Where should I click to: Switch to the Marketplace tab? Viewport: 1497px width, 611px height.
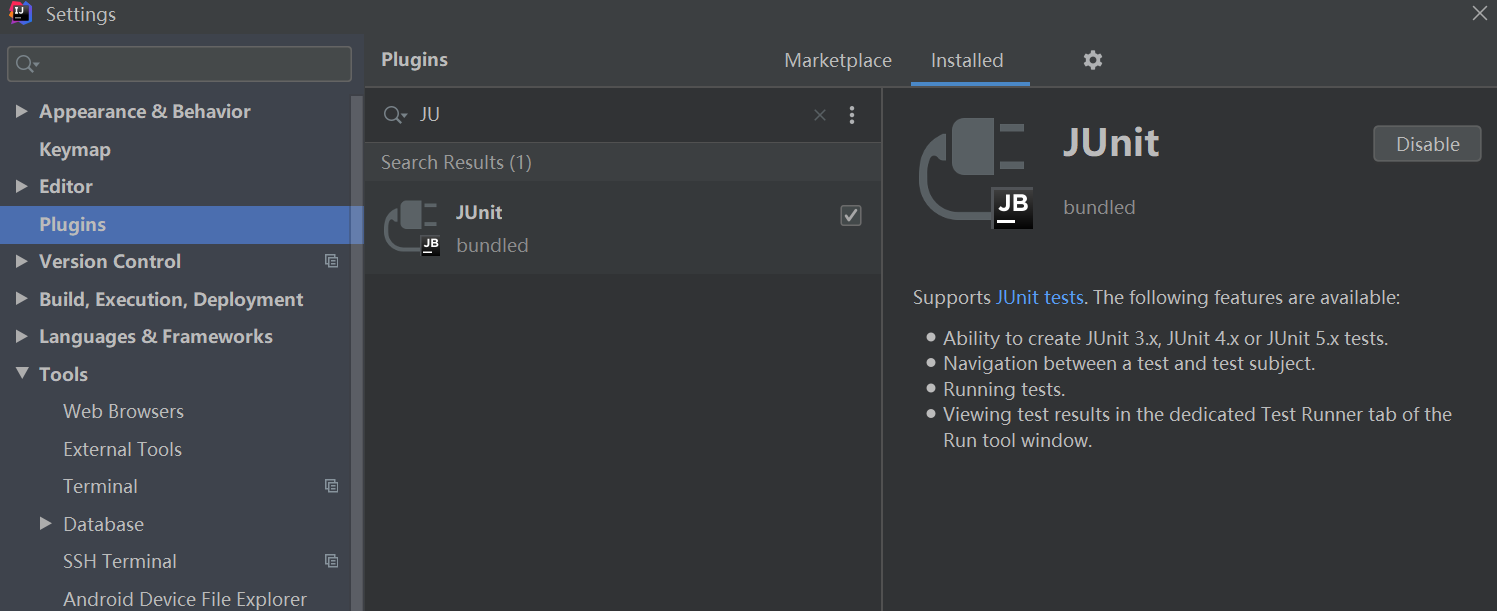[838, 61]
